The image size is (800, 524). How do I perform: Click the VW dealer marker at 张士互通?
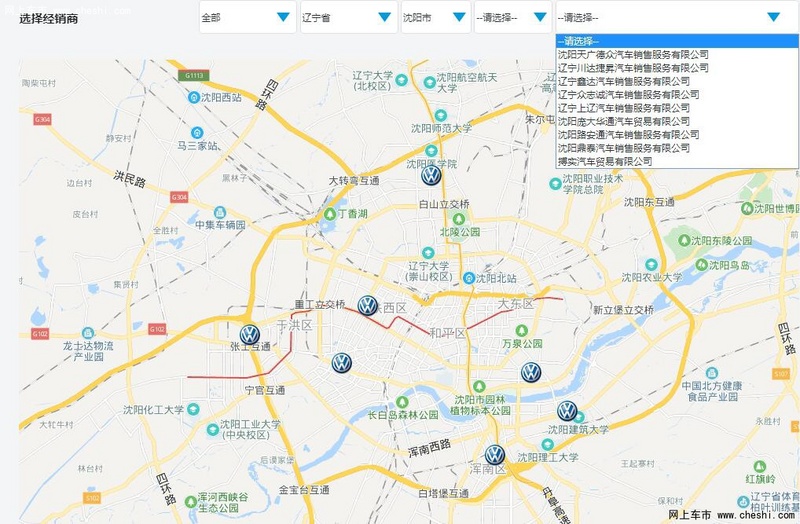point(249,335)
